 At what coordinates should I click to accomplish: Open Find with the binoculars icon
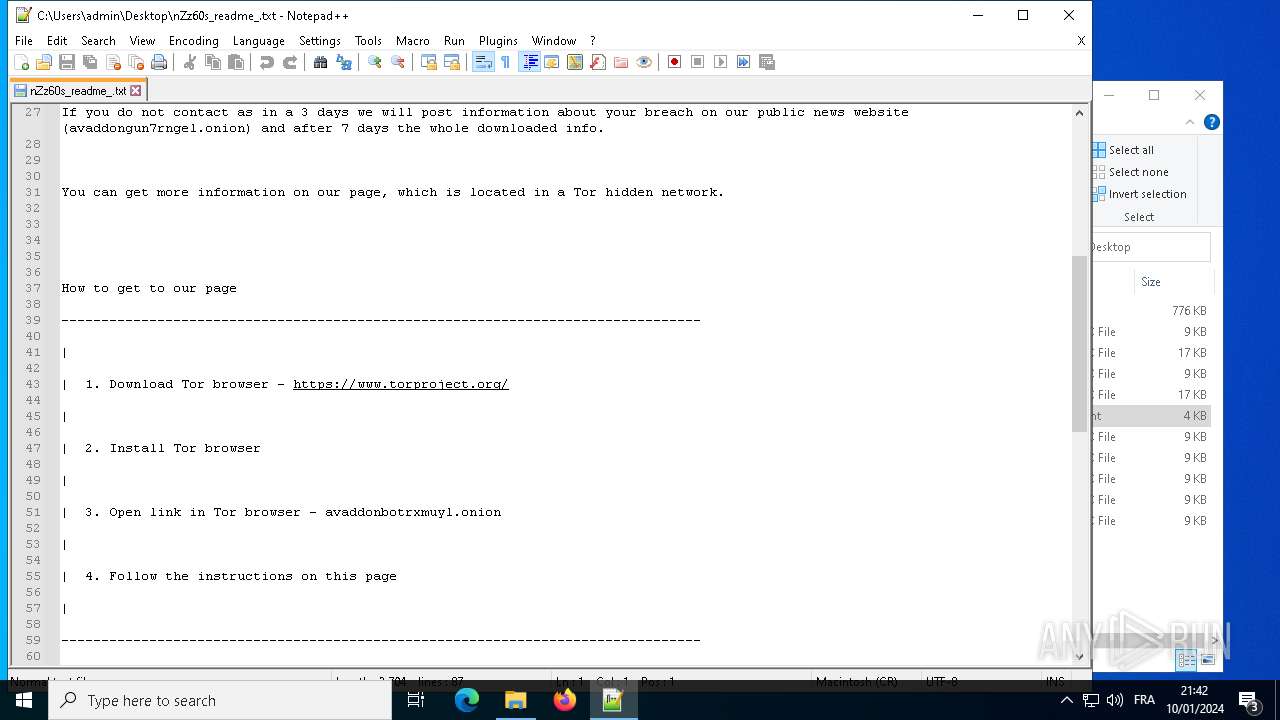click(321, 62)
